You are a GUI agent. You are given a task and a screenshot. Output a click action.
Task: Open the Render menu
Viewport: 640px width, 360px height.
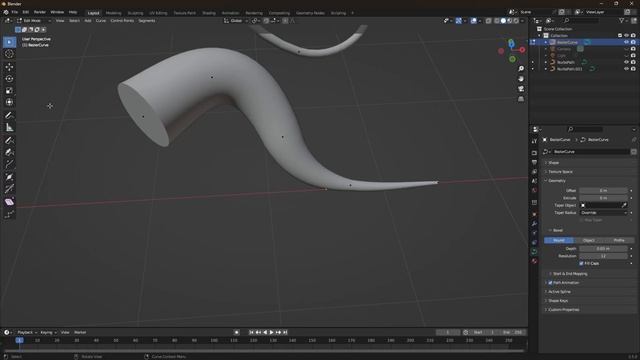(40, 12)
